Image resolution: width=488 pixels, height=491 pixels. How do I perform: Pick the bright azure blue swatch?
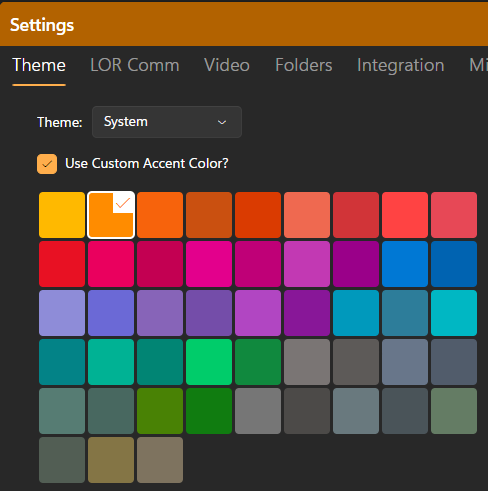405,264
